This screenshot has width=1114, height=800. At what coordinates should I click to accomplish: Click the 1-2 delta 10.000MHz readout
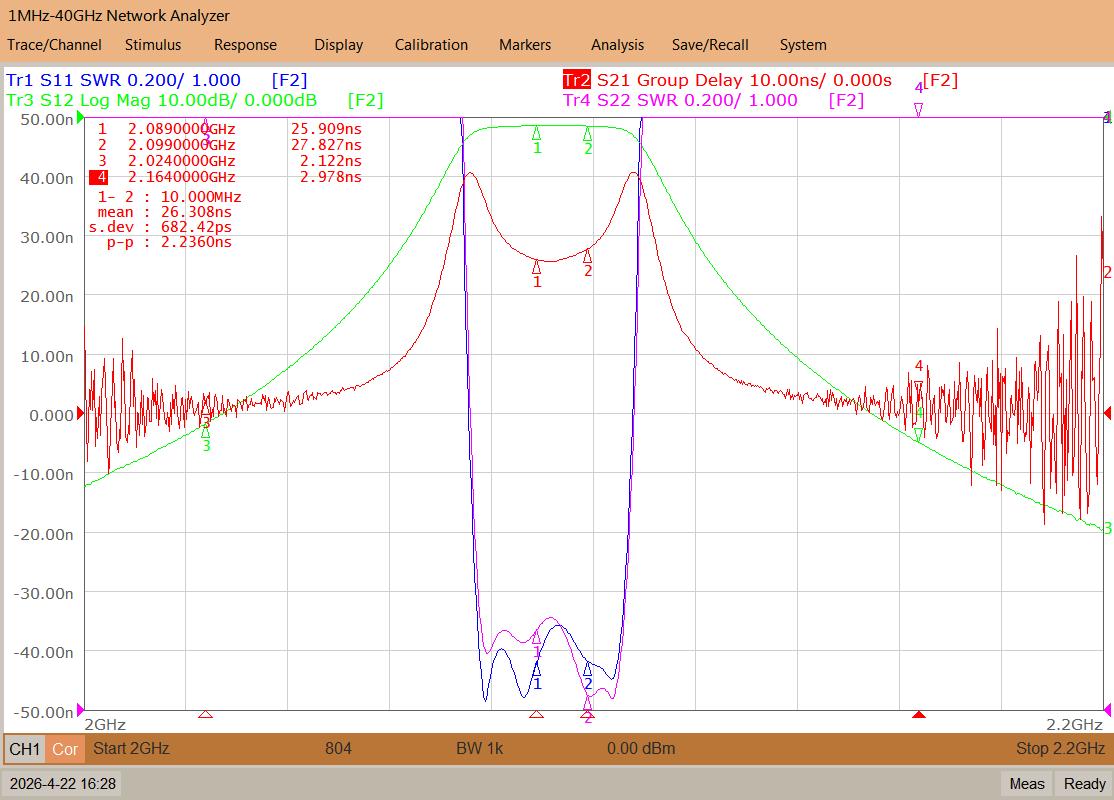coord(169,197)
